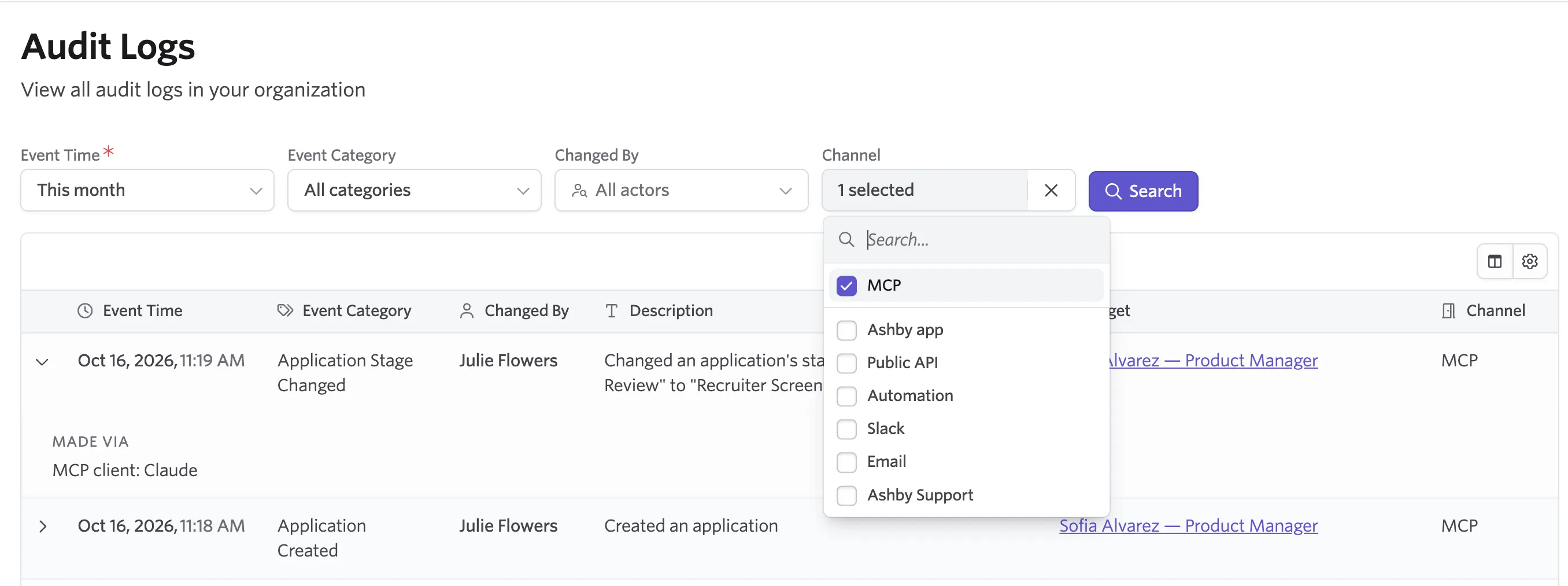Screen dimensions: 1568x586
Task: Click the magnifier icon in channel search
Action: pyautogui.click(x=846, y=240)
